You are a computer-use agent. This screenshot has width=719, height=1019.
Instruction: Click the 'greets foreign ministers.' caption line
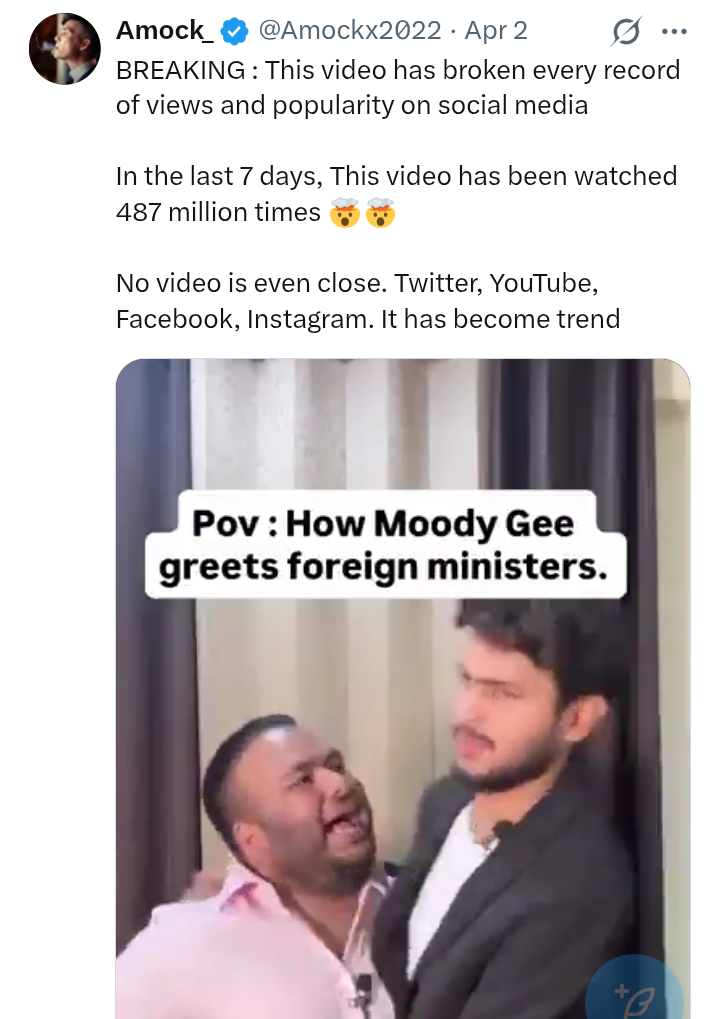pyautogui.click(x=384, y=567)
